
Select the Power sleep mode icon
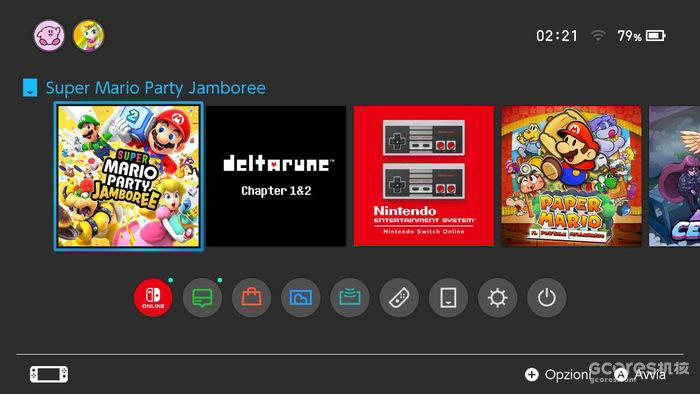pos(546,298)
